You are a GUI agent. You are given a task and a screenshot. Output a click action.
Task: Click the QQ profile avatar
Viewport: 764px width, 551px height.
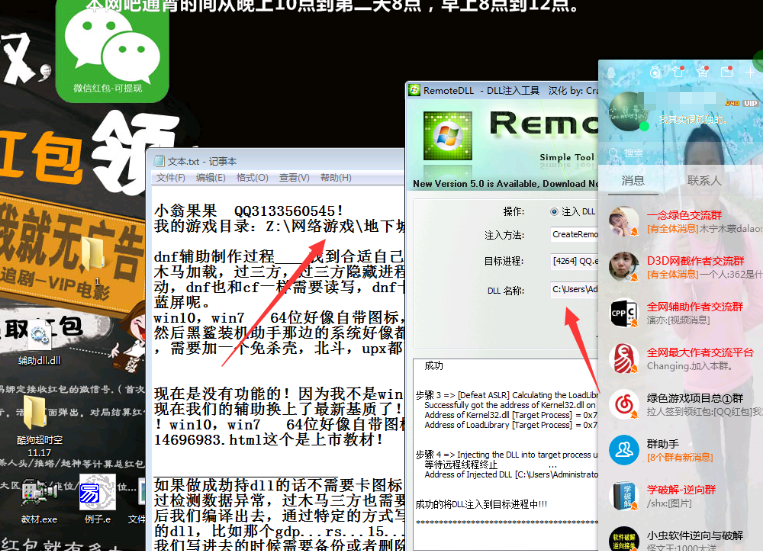(629, 111)
